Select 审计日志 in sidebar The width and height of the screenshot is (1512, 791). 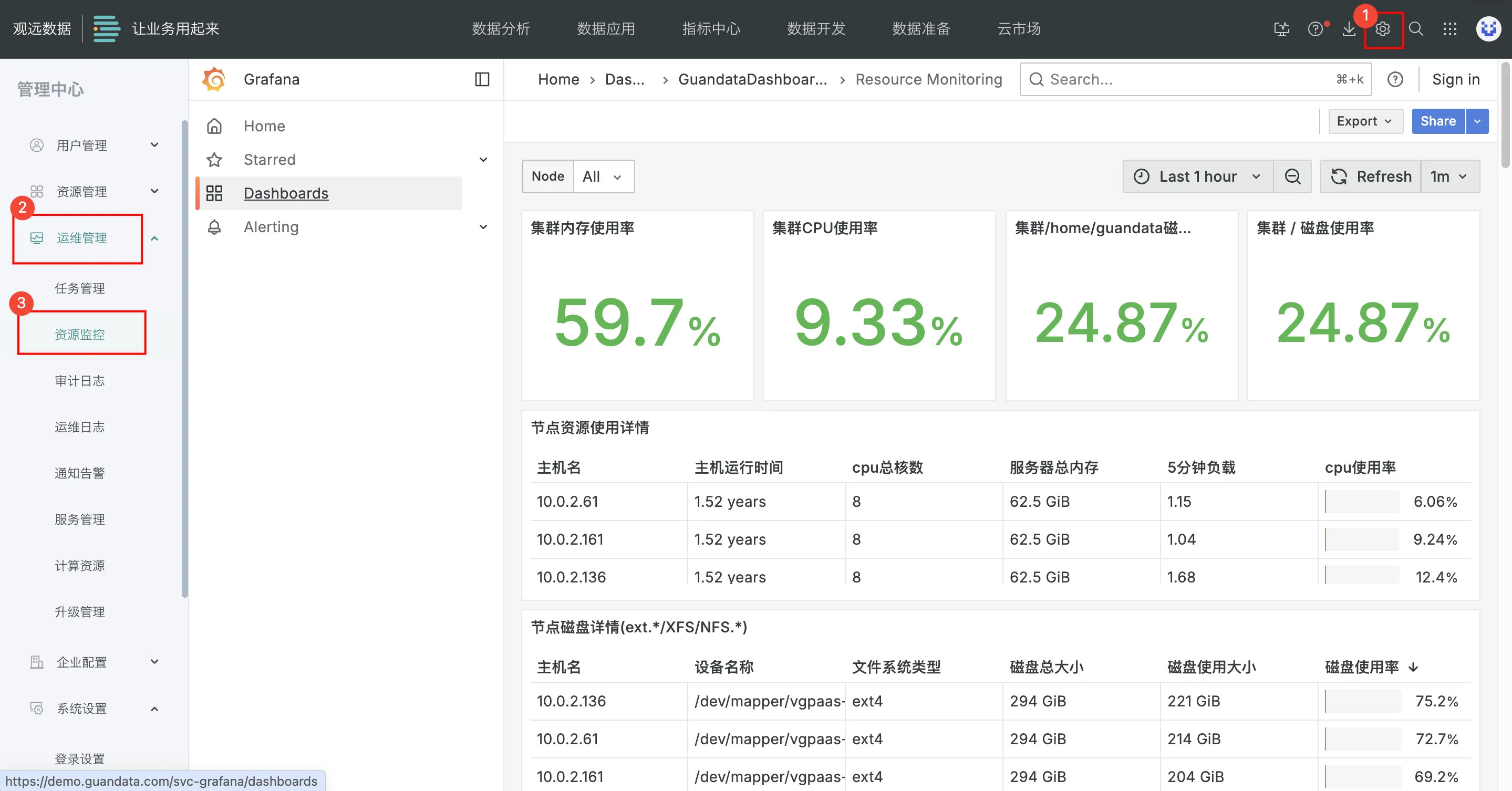[x=80, y=381]
